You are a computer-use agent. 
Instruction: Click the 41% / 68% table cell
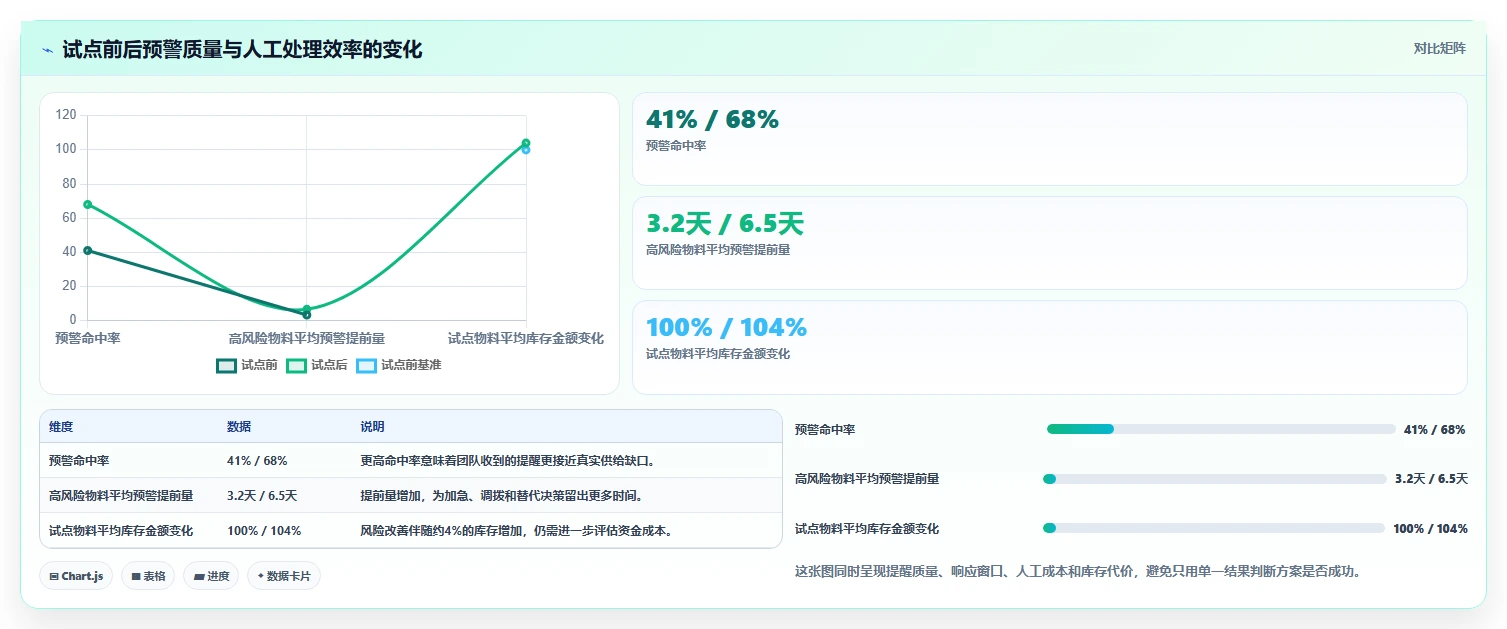click(257, 461)
